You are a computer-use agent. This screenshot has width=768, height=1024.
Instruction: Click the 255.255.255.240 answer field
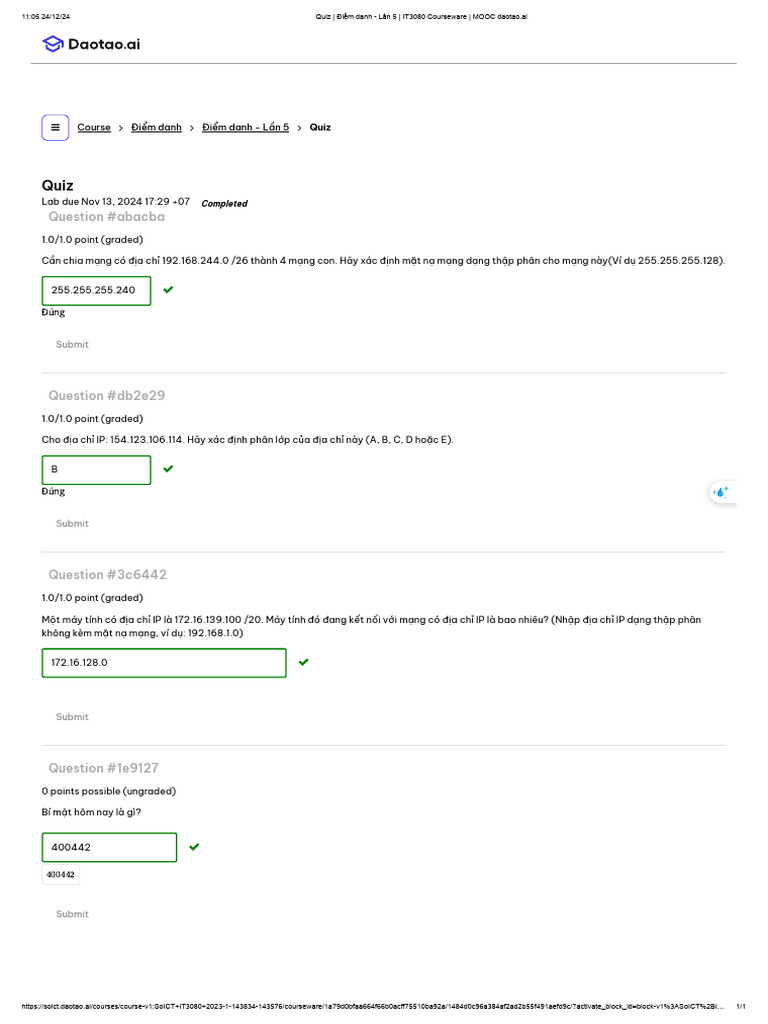(x=96, y=290)
